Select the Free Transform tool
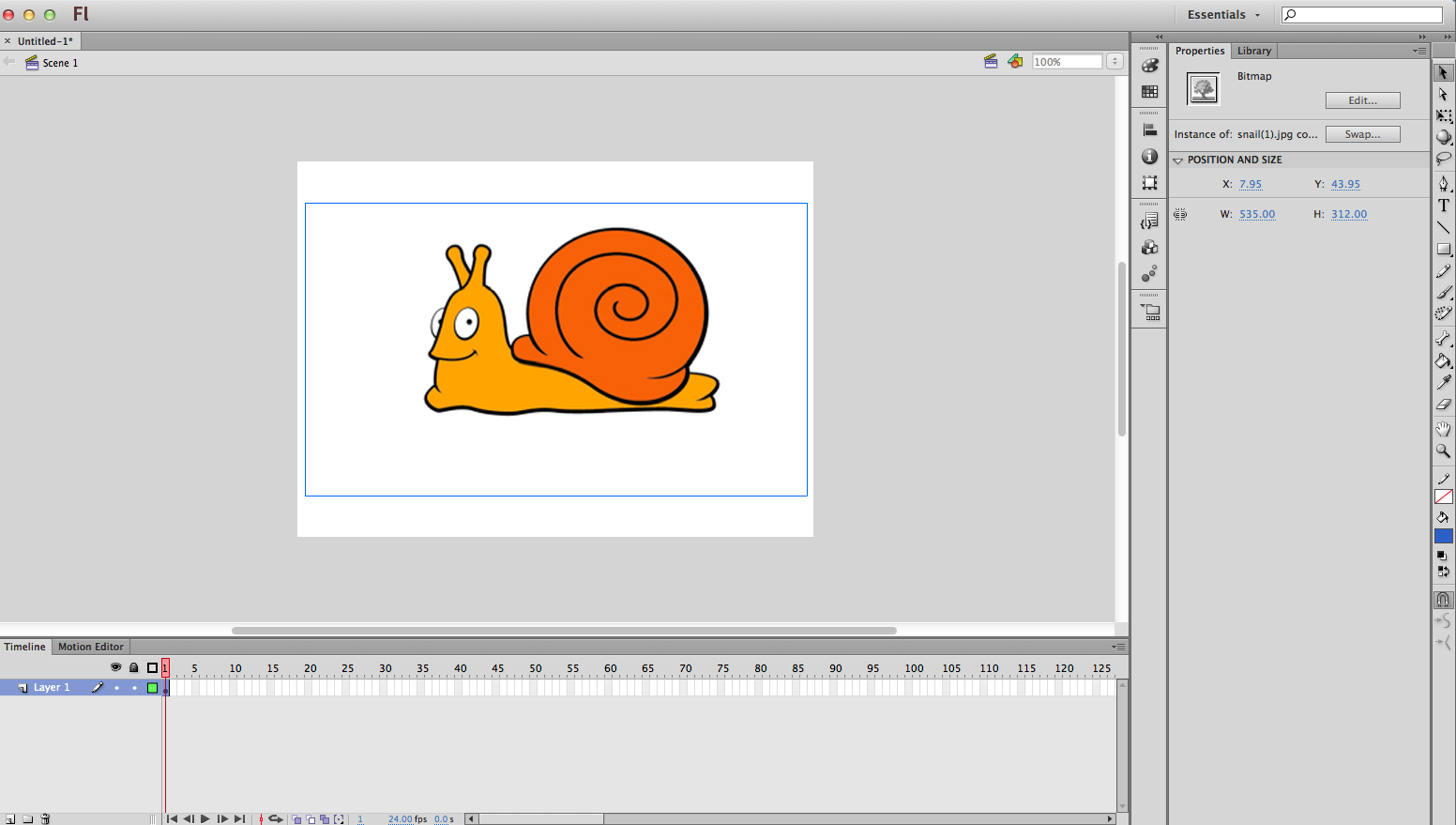 pos(1444,115)
